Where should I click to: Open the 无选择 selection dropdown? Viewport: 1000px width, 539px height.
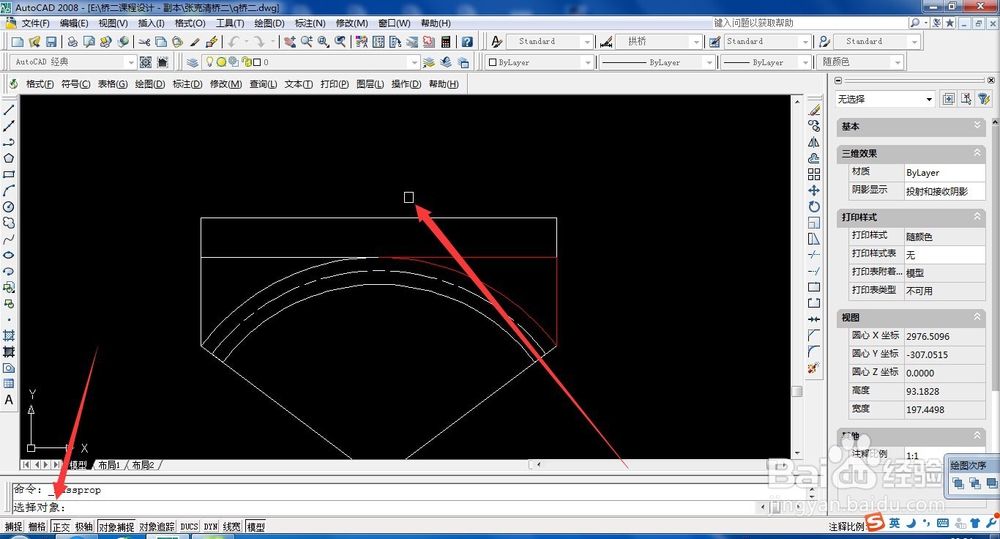pyautogui.click(x=929, y=99)
